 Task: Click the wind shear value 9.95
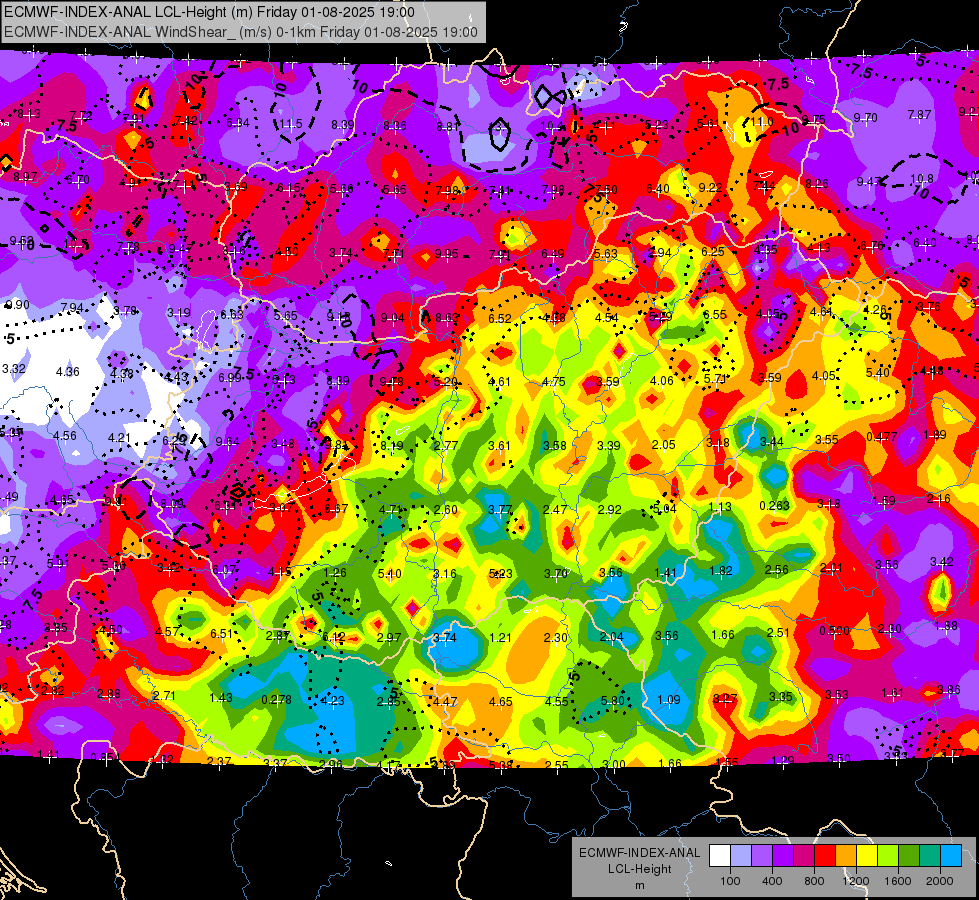tap(446, 254)
